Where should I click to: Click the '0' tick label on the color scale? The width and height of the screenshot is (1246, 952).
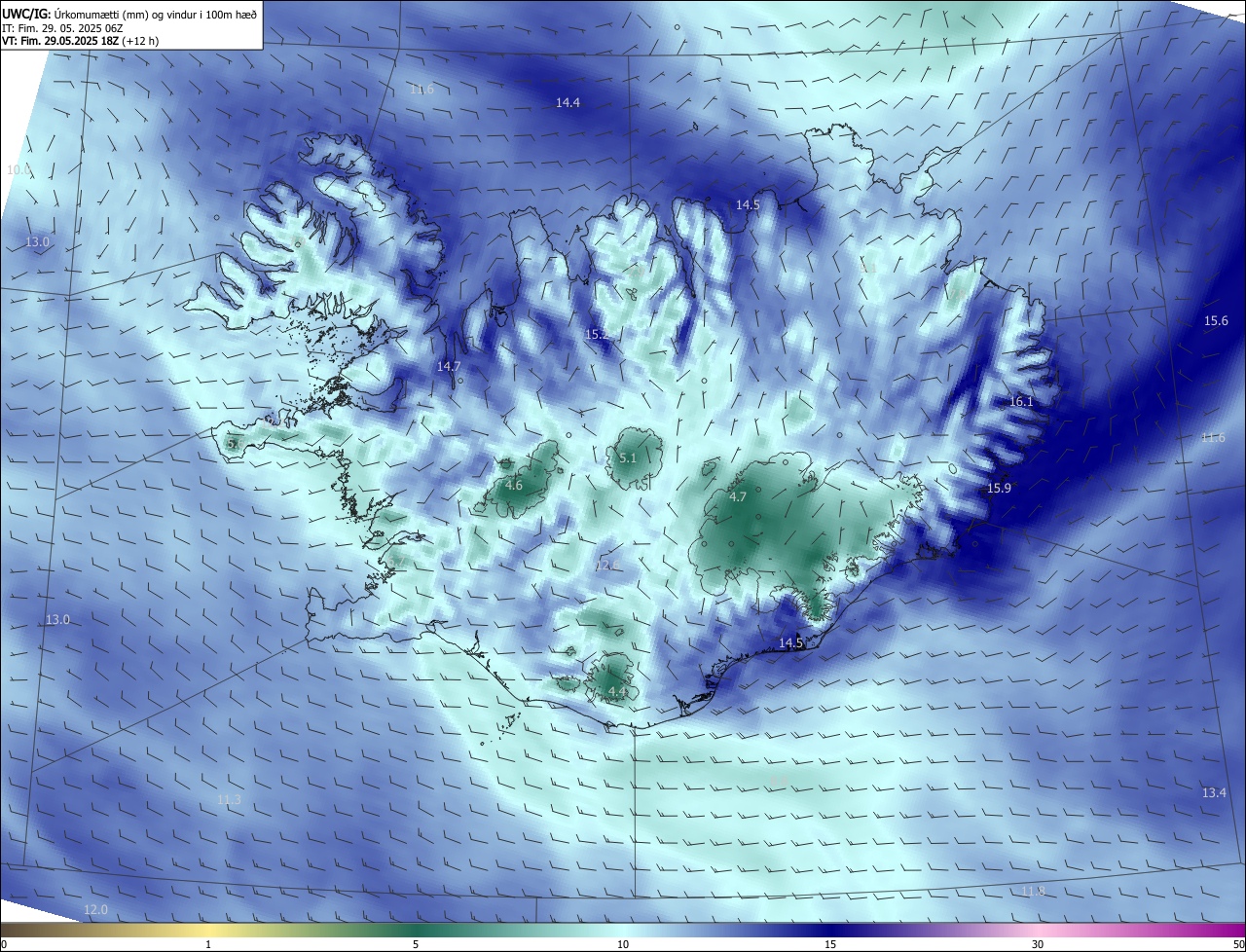(3, 944)
